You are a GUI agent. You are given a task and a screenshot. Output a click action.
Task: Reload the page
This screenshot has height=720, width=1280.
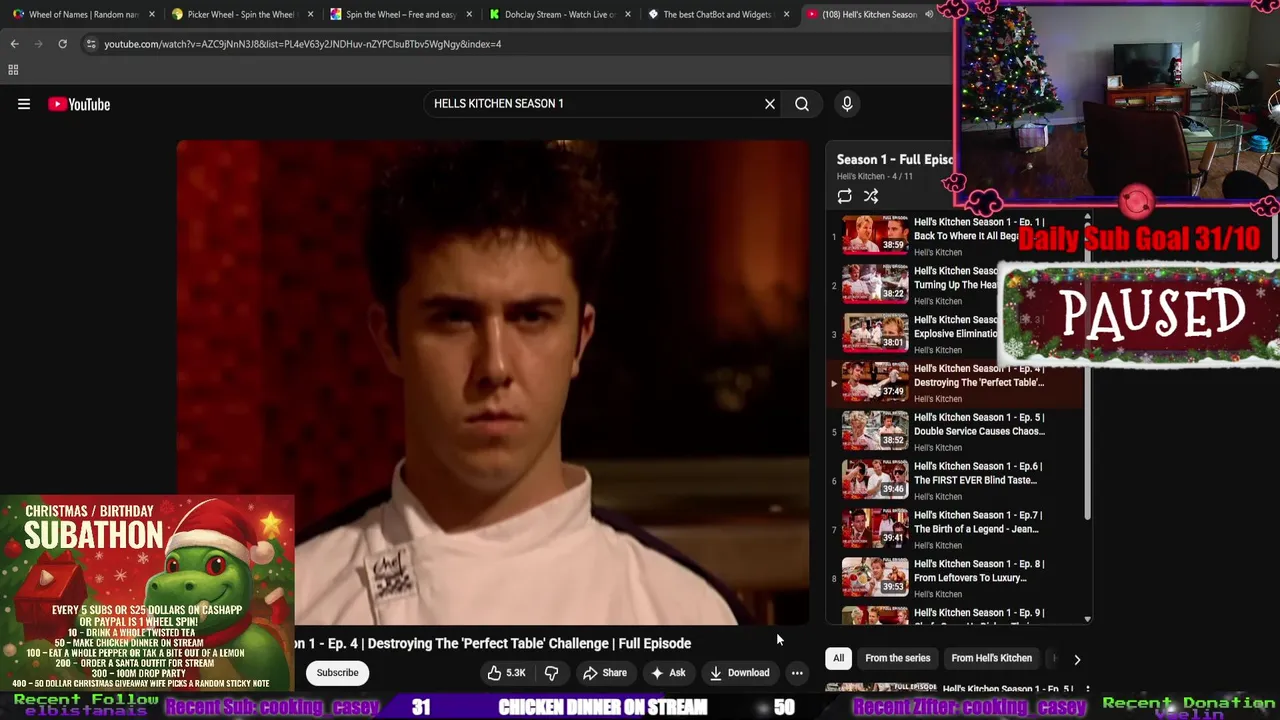coord(62,44)
